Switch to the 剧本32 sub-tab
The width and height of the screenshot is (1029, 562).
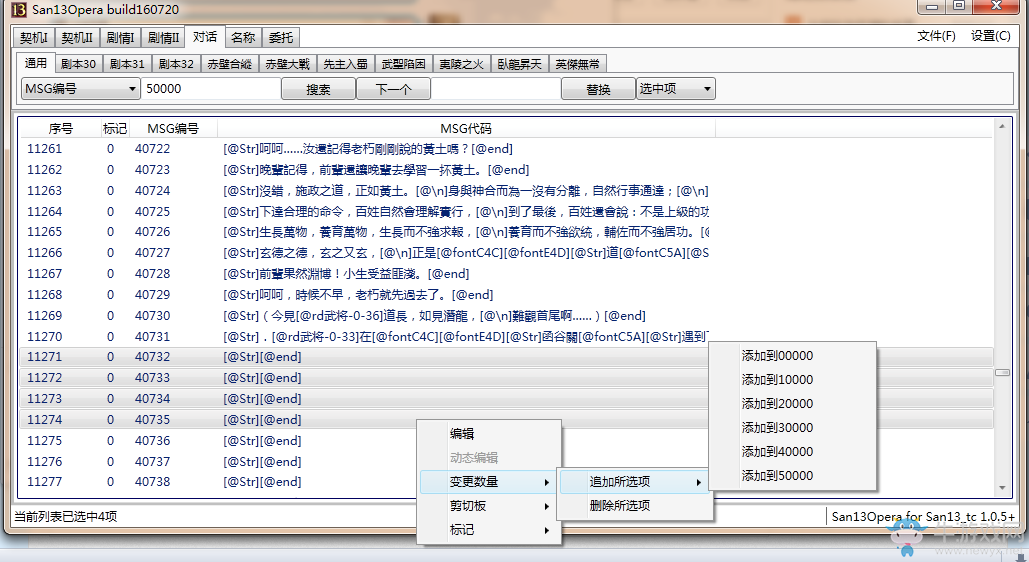pos(176,64)
